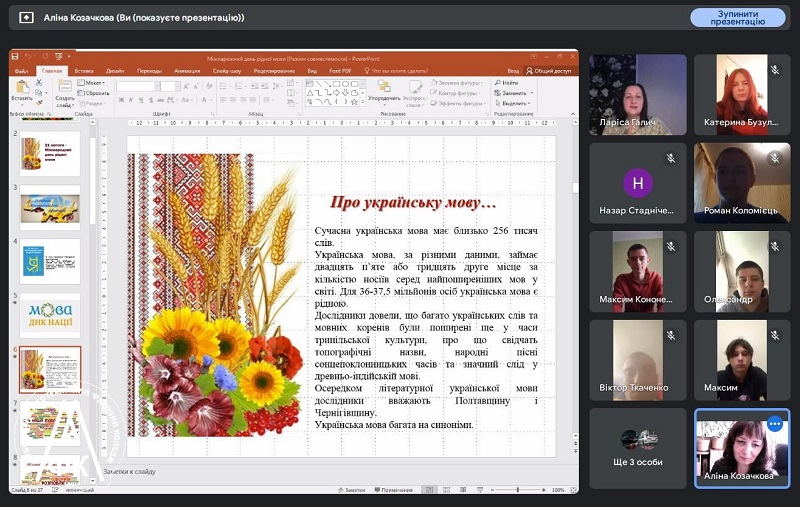Toggle Примечания comments in status bar
This screenshot has width=800, height=507.
tap(393, 490)
